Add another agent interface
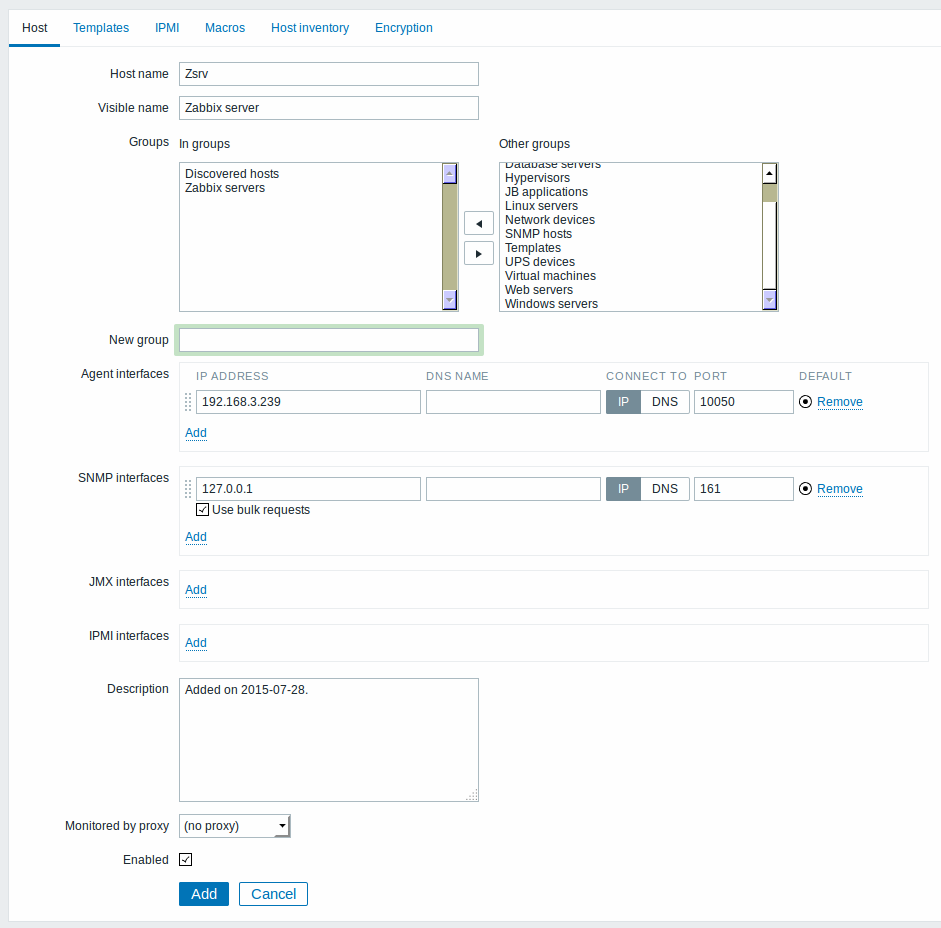This screenshot has width=941, height=928. [x=196, y=433]
